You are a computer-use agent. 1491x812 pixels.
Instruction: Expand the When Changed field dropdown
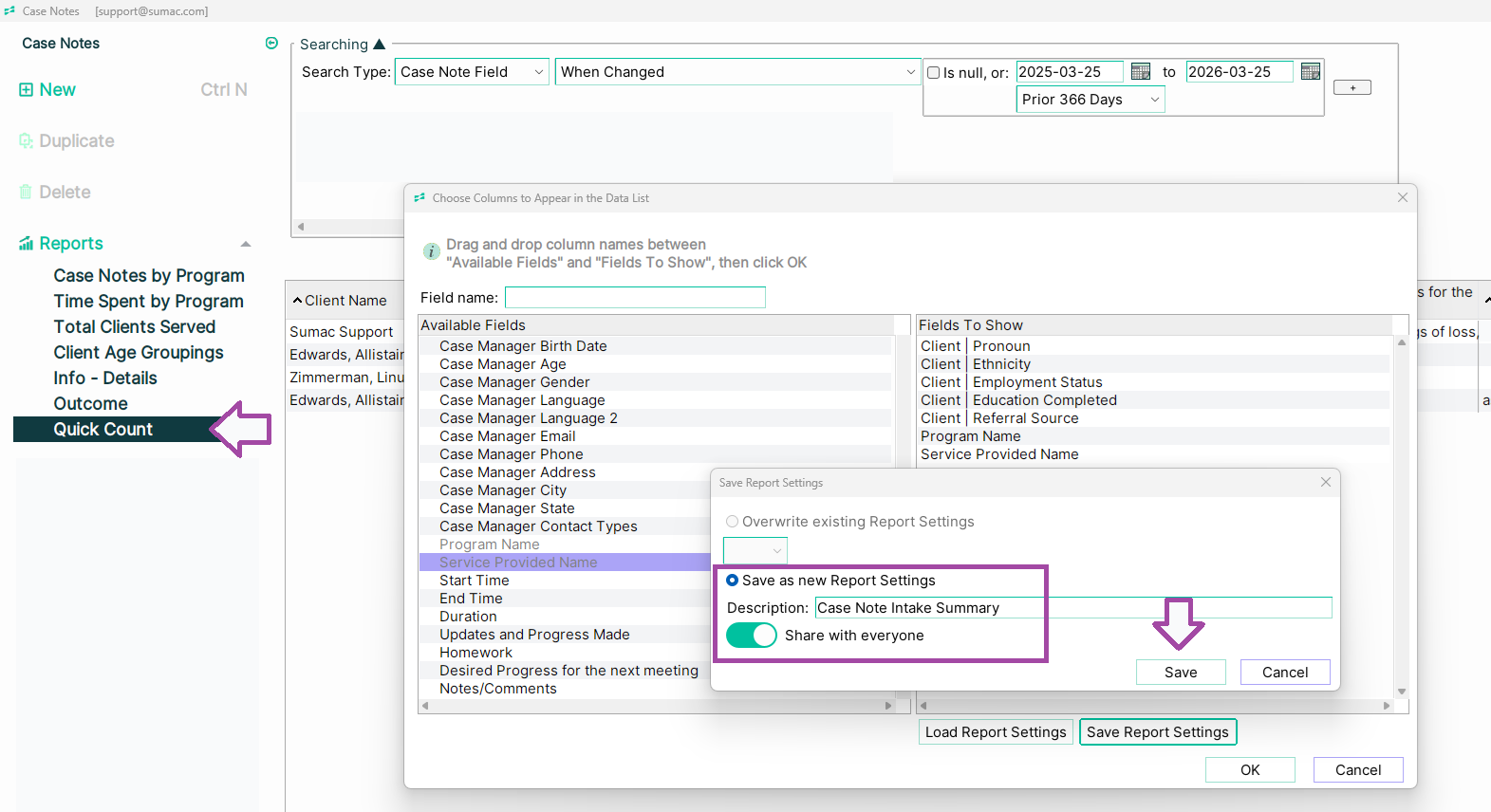[x=736, y=72]
